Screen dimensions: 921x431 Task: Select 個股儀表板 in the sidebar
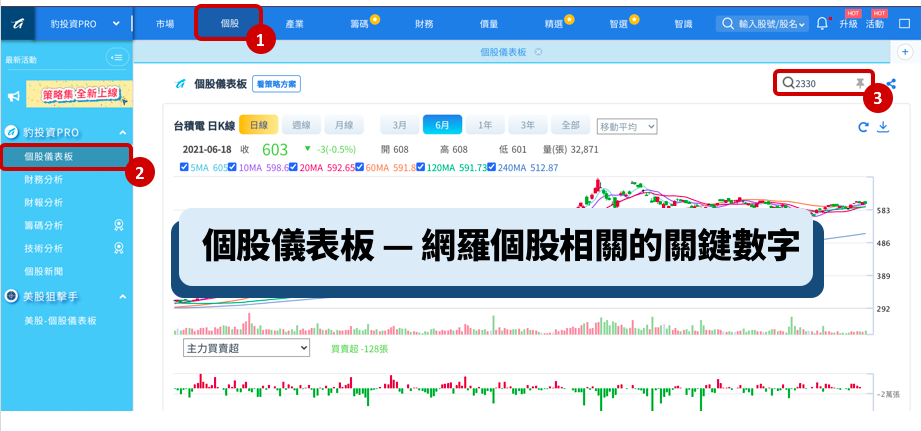pos(66,157)
